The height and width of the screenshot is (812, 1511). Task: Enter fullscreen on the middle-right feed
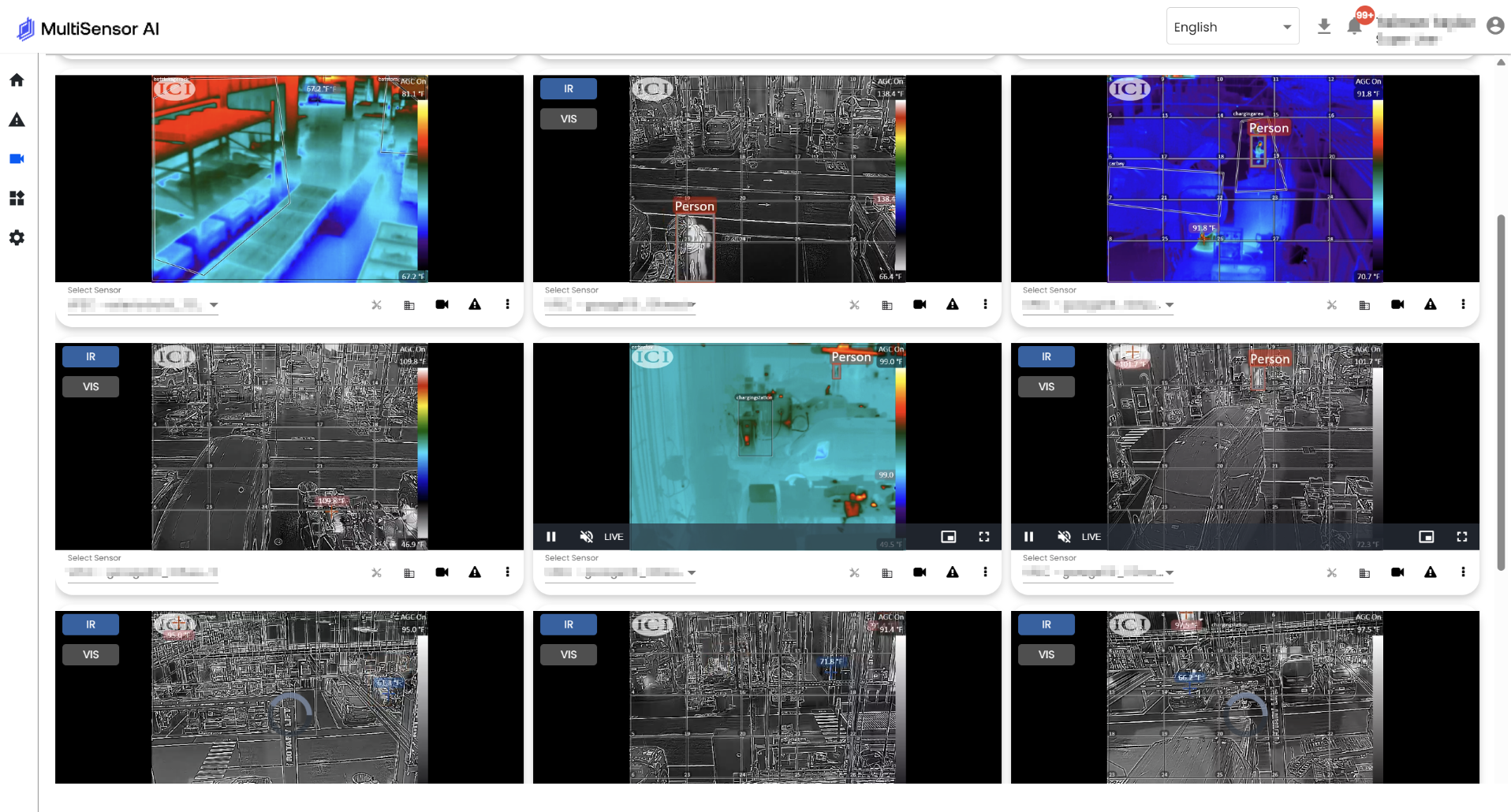[x=1461, y=537]
